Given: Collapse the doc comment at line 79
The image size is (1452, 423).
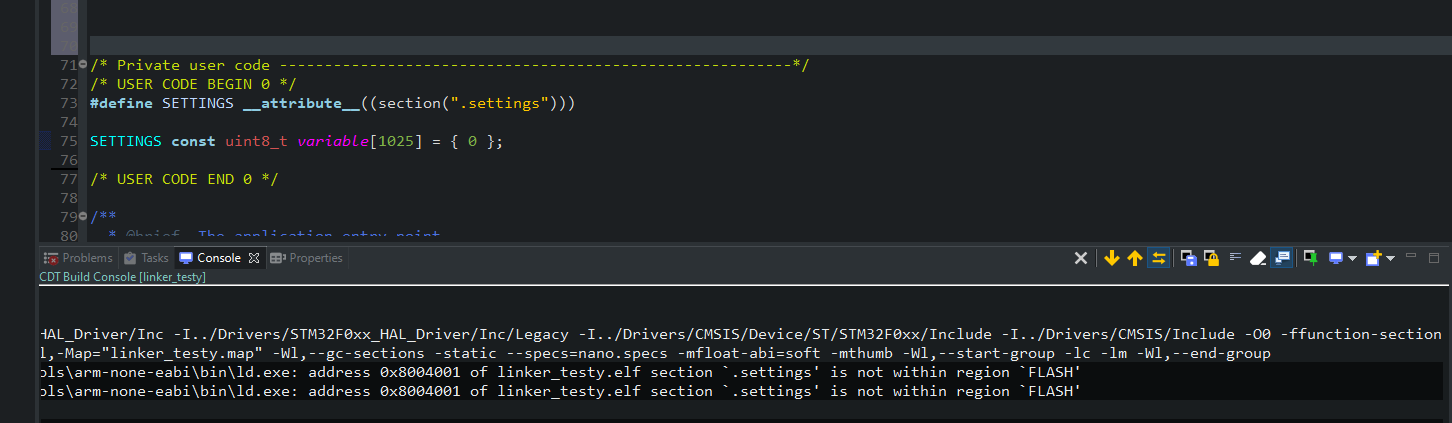Looking at the screenshot, I should click(x=83, y=217).
